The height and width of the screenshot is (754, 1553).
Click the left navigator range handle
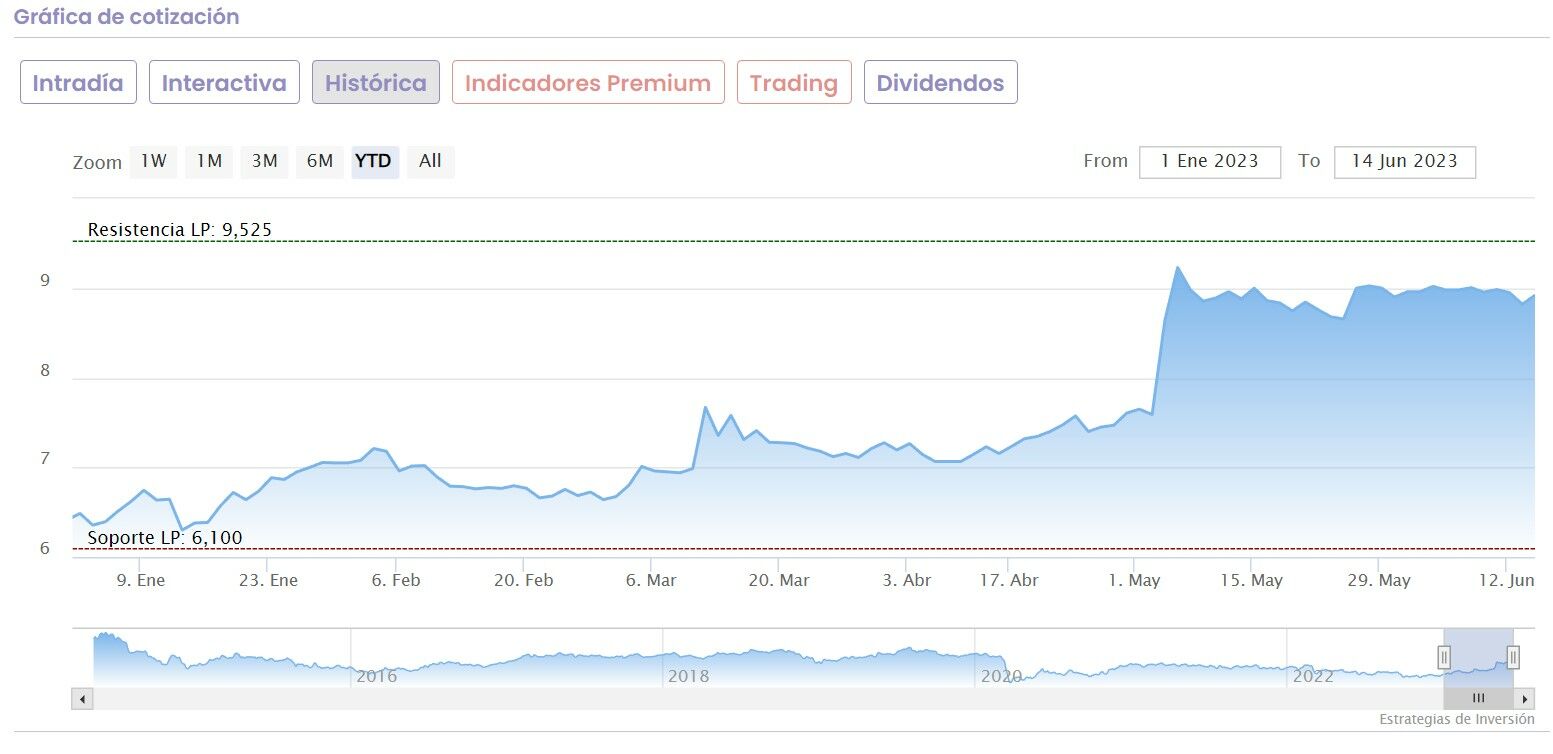tap(1444, 657)
